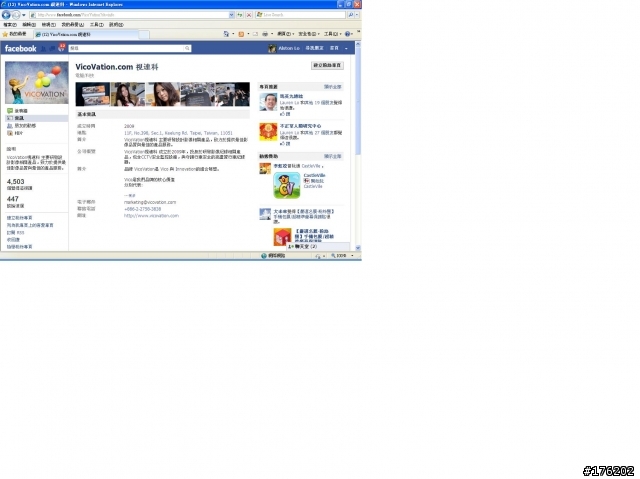This screenshot has height=479, width=640.
Task: Click the first recommended page portrait thumbnail
Action: 268,102
